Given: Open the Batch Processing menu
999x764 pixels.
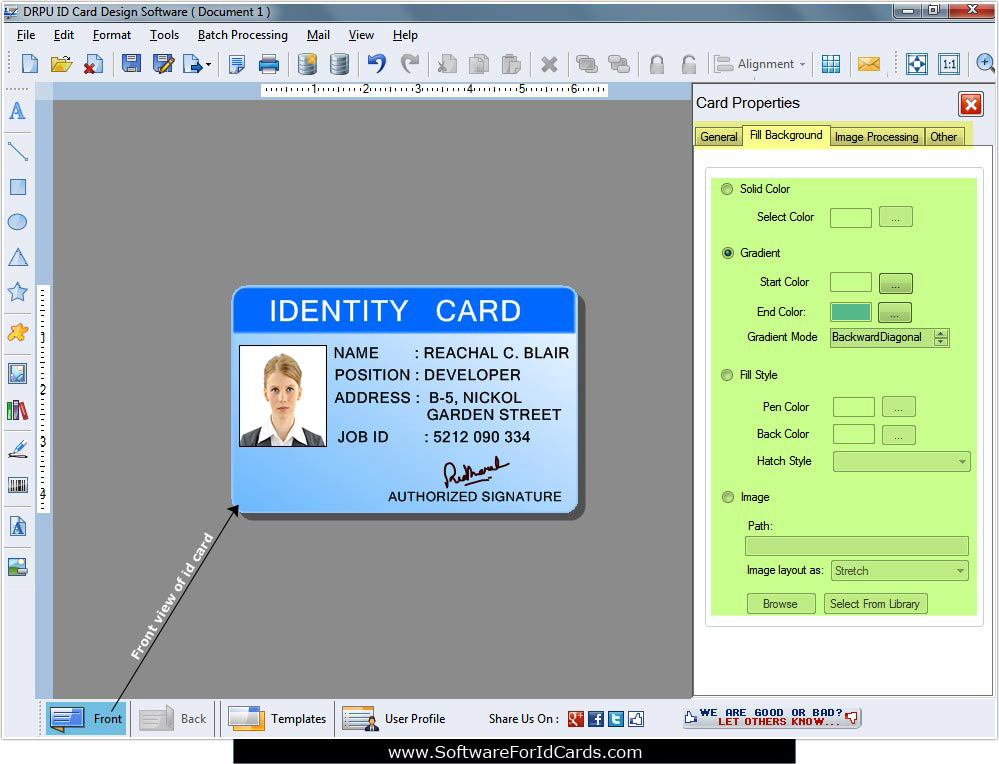Looking at the screenshot, I should click(x=243, y=35).
